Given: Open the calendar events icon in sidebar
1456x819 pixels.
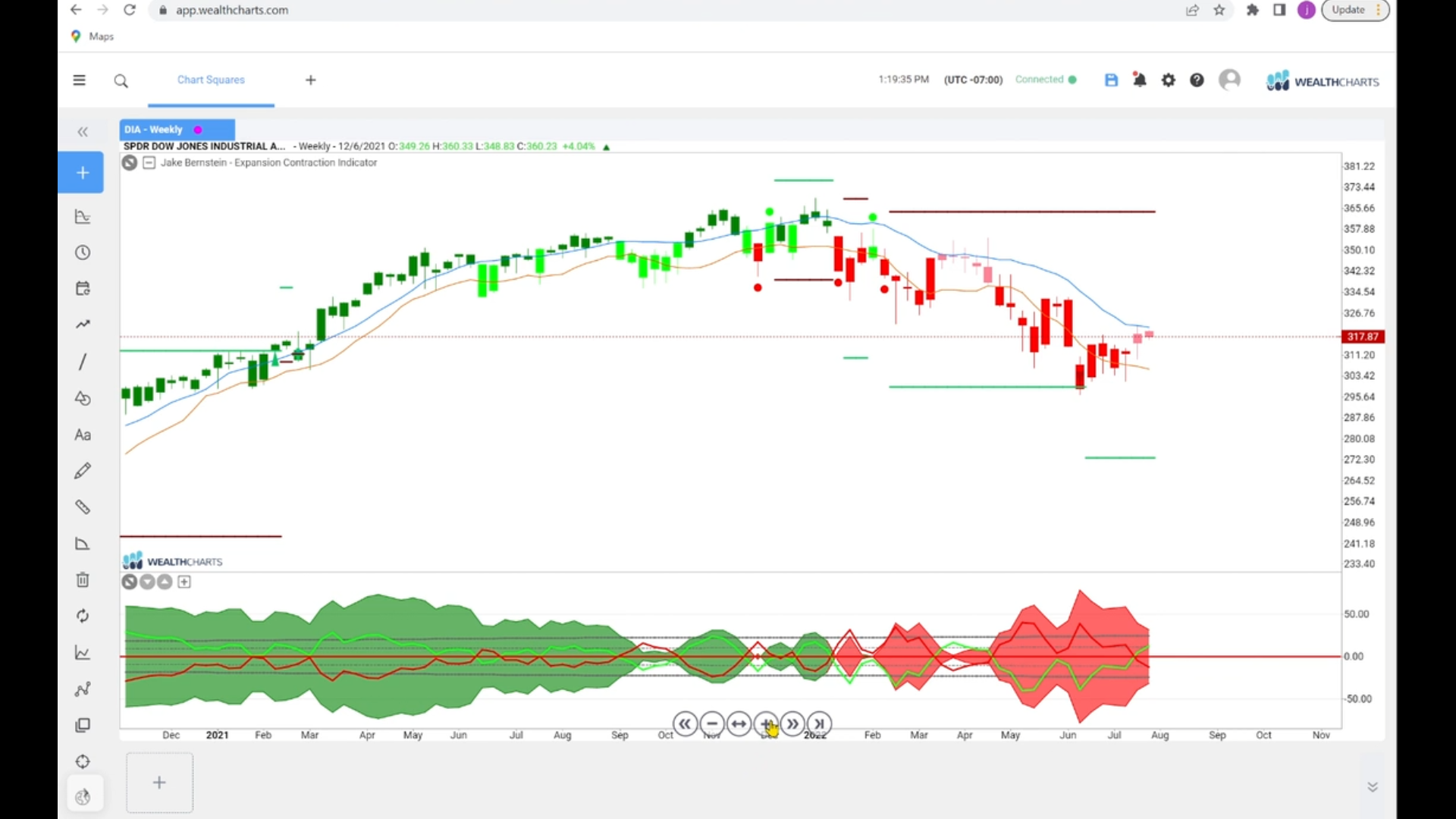Looking at the screenshot, I should click(83, 288).
